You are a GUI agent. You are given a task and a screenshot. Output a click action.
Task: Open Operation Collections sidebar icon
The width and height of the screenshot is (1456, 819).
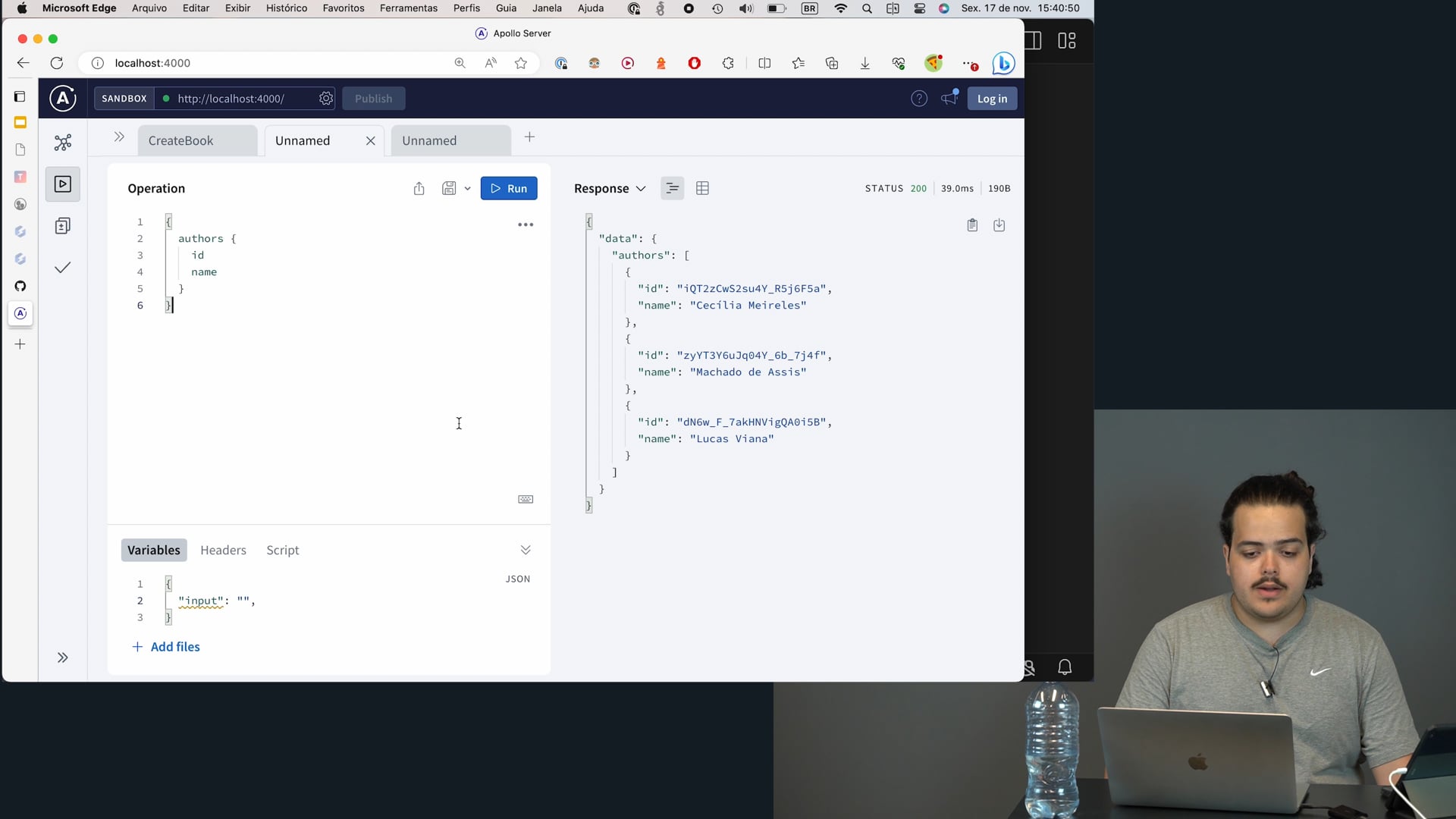[x=63, y=226]
